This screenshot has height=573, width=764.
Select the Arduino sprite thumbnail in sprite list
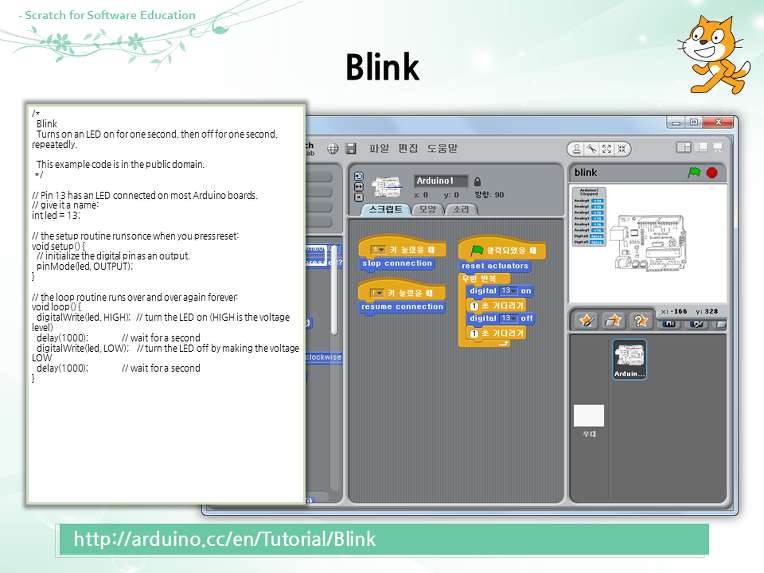click(x=630, y=360)
